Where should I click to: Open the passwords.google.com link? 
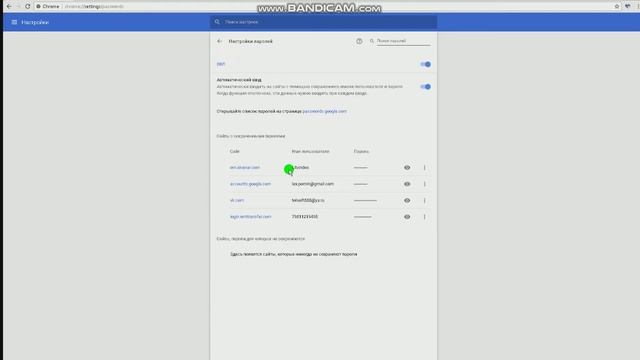(x=324, y=111)
